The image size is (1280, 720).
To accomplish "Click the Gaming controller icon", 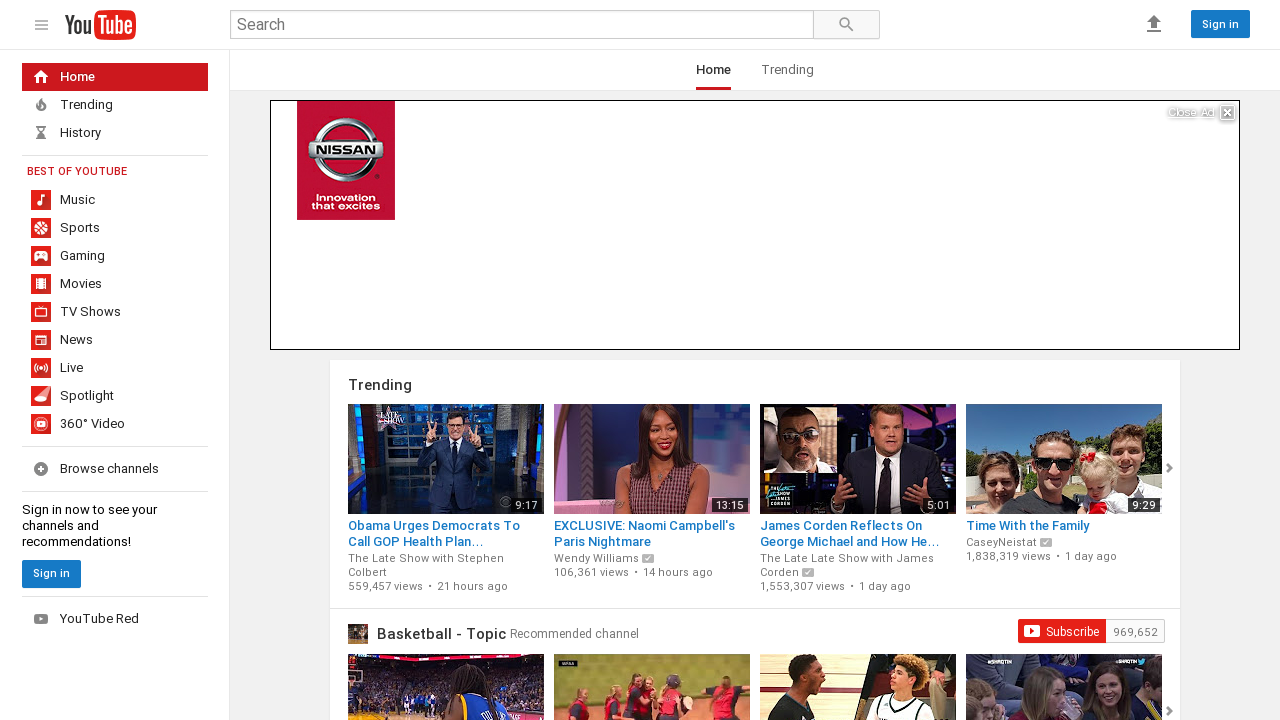I will (41, 256).
